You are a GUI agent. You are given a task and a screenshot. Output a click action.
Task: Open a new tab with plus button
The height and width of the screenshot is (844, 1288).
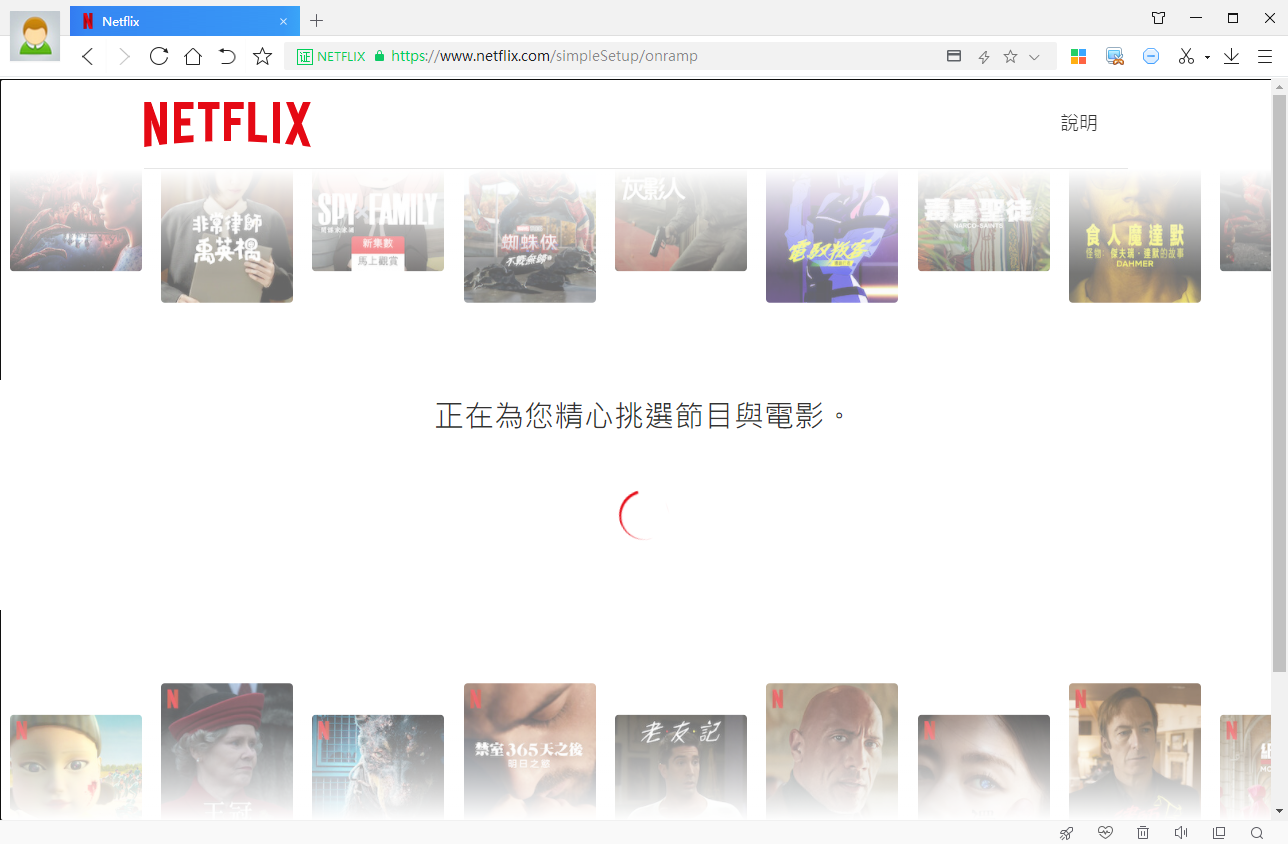316,20
